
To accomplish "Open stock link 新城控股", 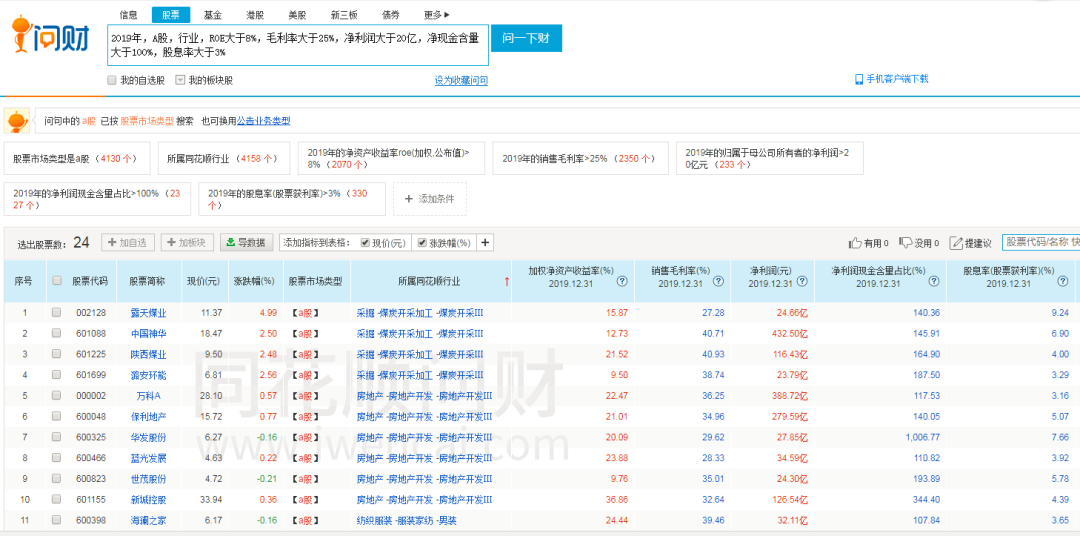I will [148, 499].
